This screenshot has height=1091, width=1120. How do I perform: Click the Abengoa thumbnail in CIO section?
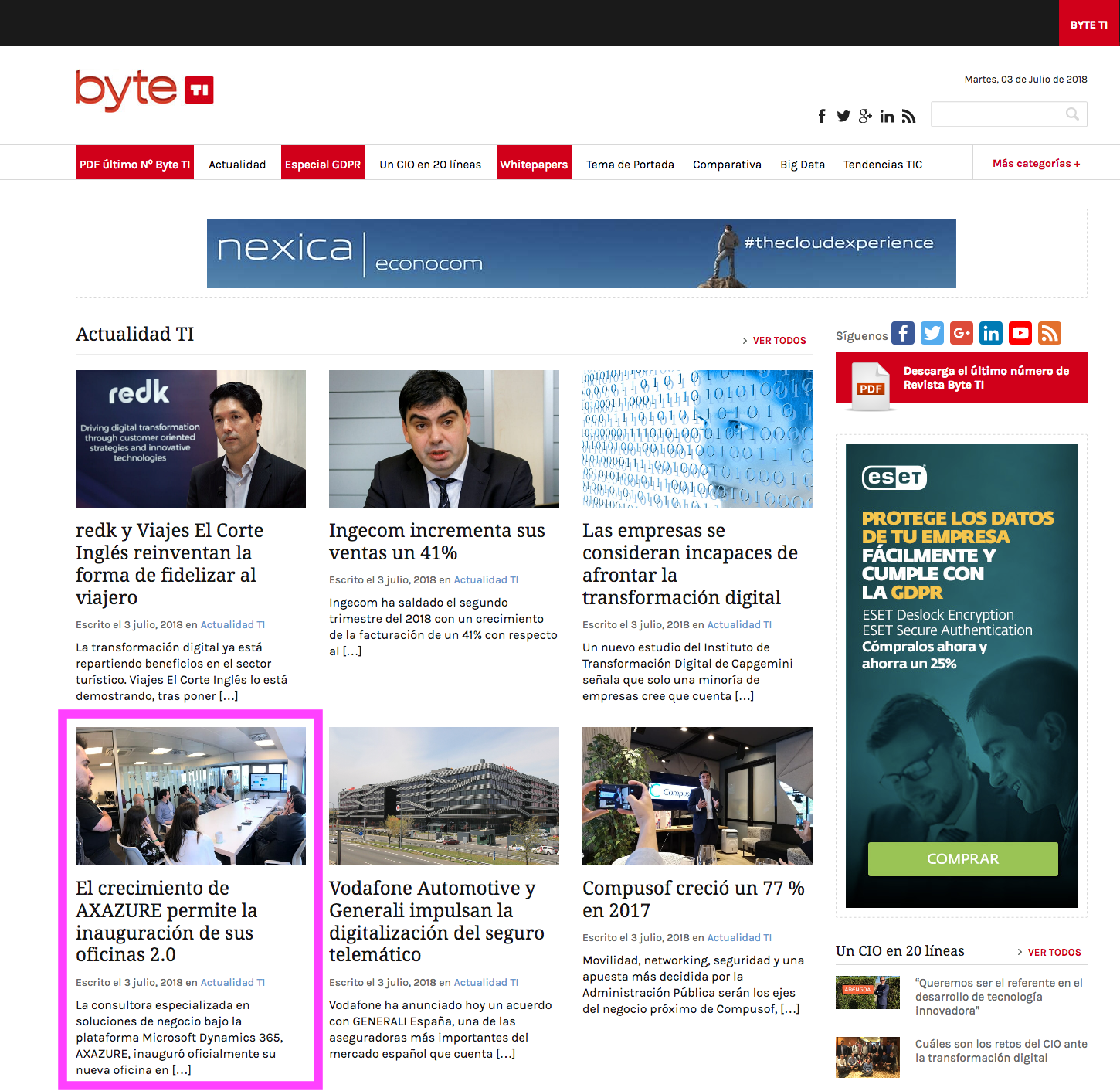click(867, 993)
